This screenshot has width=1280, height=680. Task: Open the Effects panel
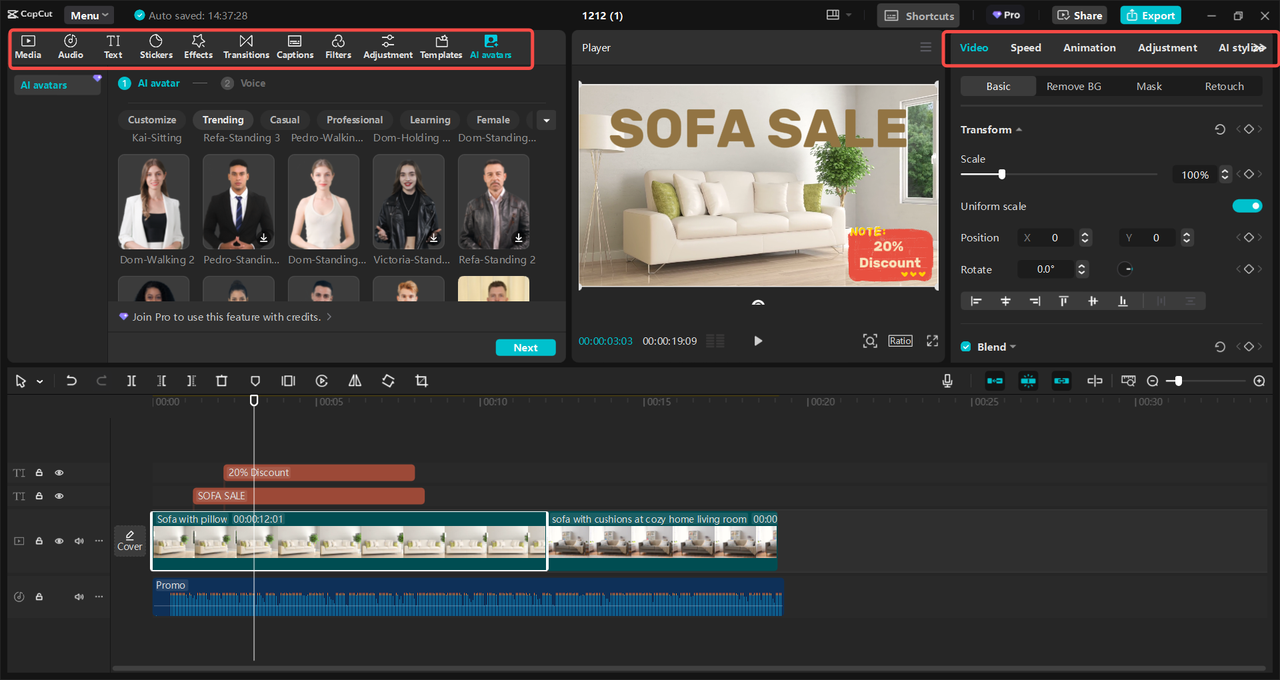point(198,47)
